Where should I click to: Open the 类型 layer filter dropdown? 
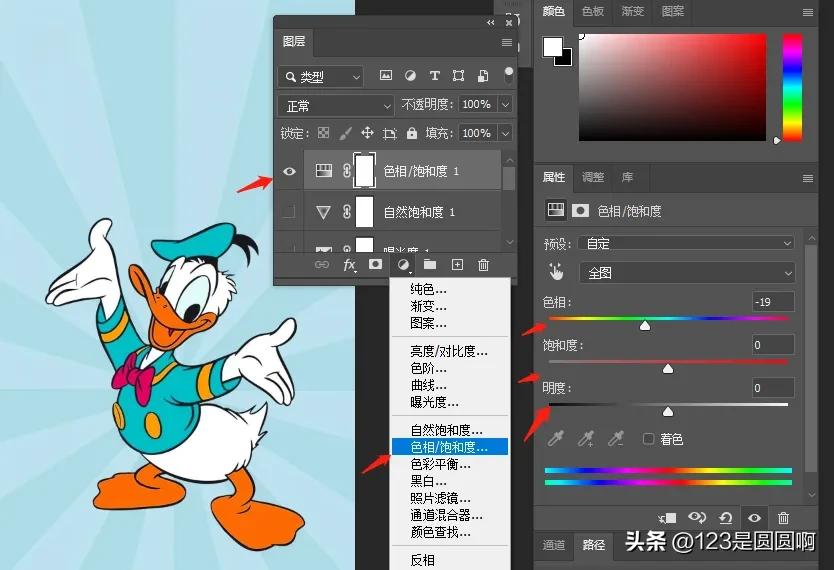(x=321, y=77)
